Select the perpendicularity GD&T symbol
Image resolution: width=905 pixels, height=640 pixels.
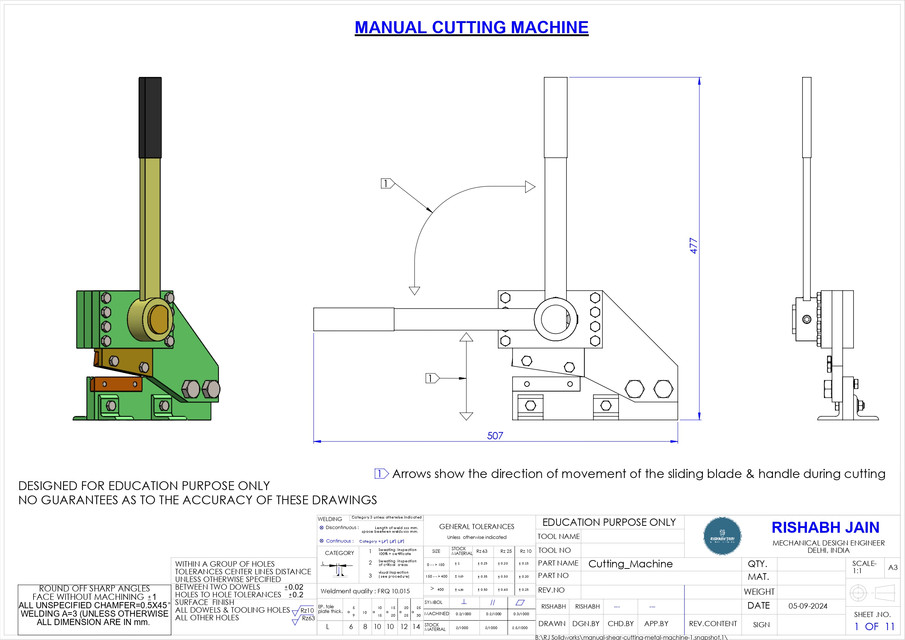pyautogui.click(x=462, y=601)
